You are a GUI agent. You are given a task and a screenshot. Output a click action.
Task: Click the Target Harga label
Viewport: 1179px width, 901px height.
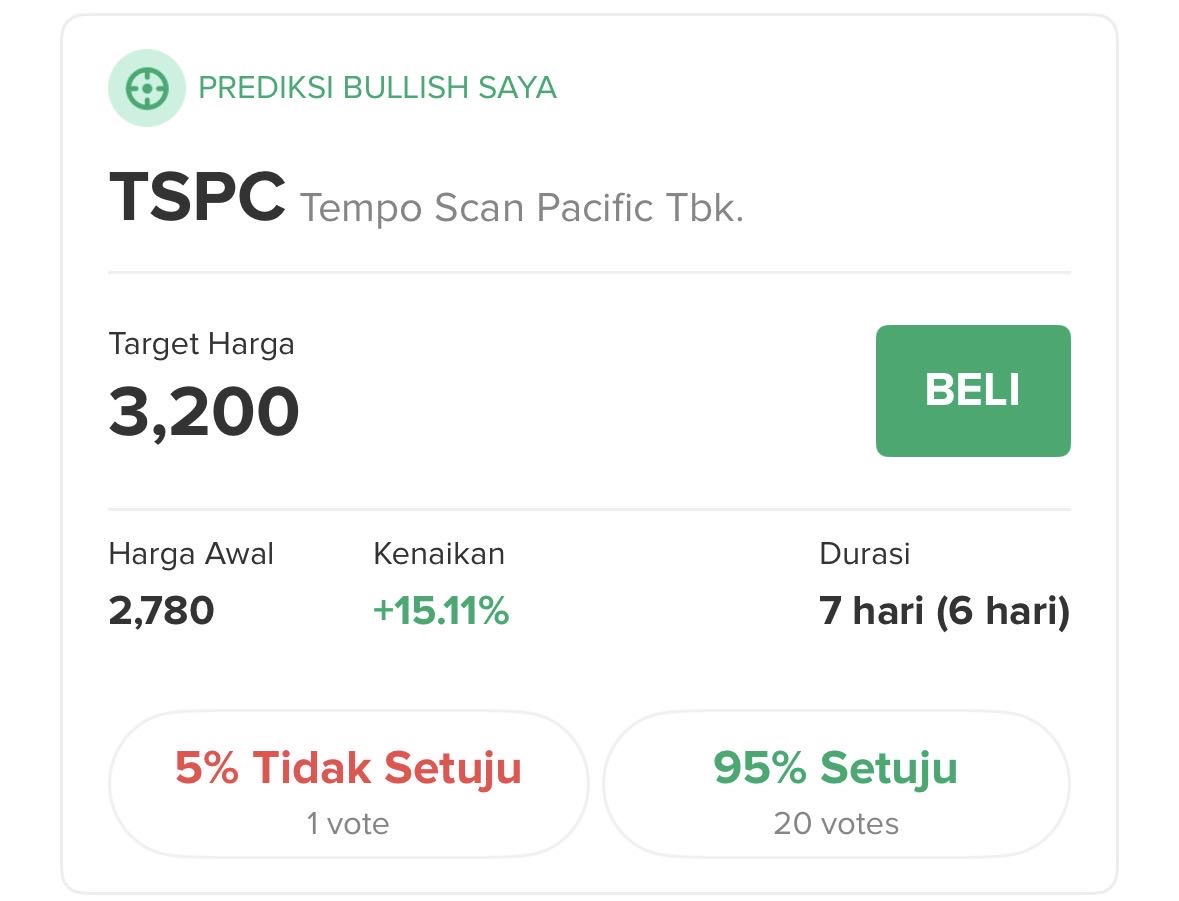(201, 345)
